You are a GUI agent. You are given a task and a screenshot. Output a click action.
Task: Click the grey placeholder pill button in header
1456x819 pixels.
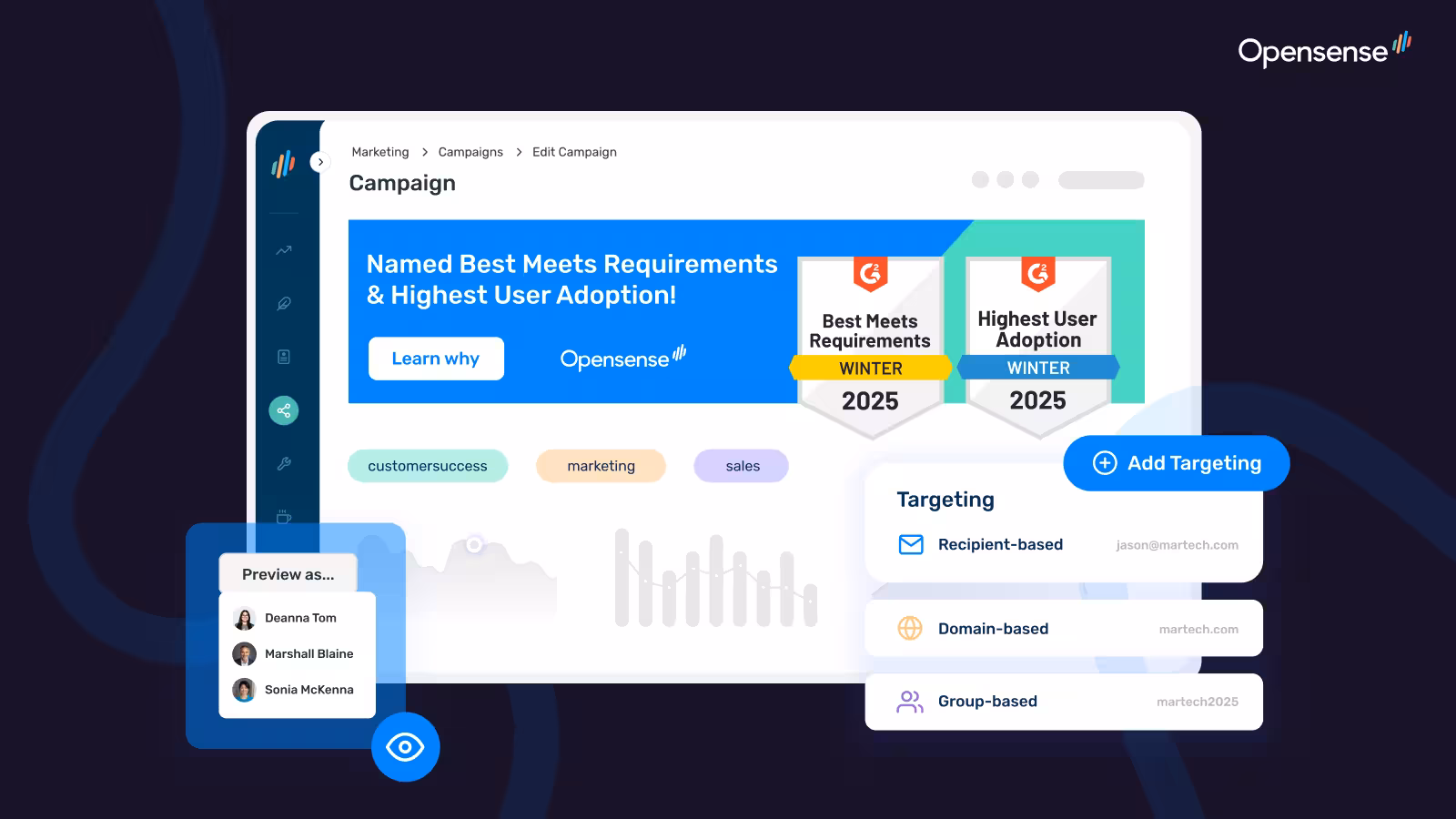pyautogui.click(x=1101, y=180)
